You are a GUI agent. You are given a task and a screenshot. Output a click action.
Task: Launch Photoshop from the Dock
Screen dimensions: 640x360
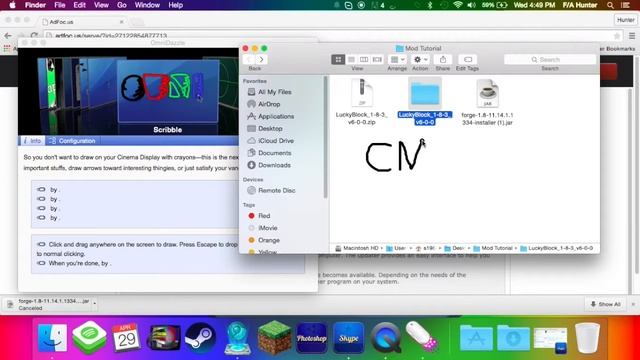click(311, 338)
